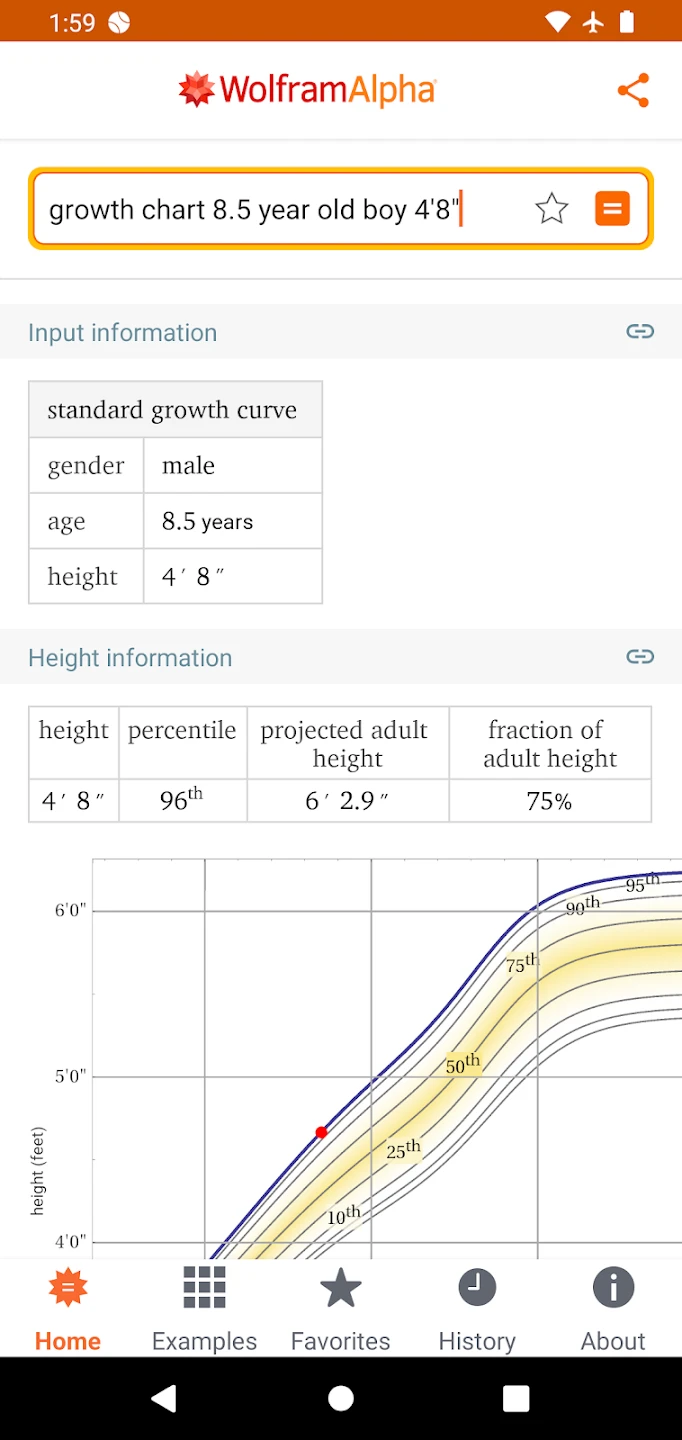Tap the projected adult height value
This screenshot has width=682, height=1440.
[x=347, y=800]
